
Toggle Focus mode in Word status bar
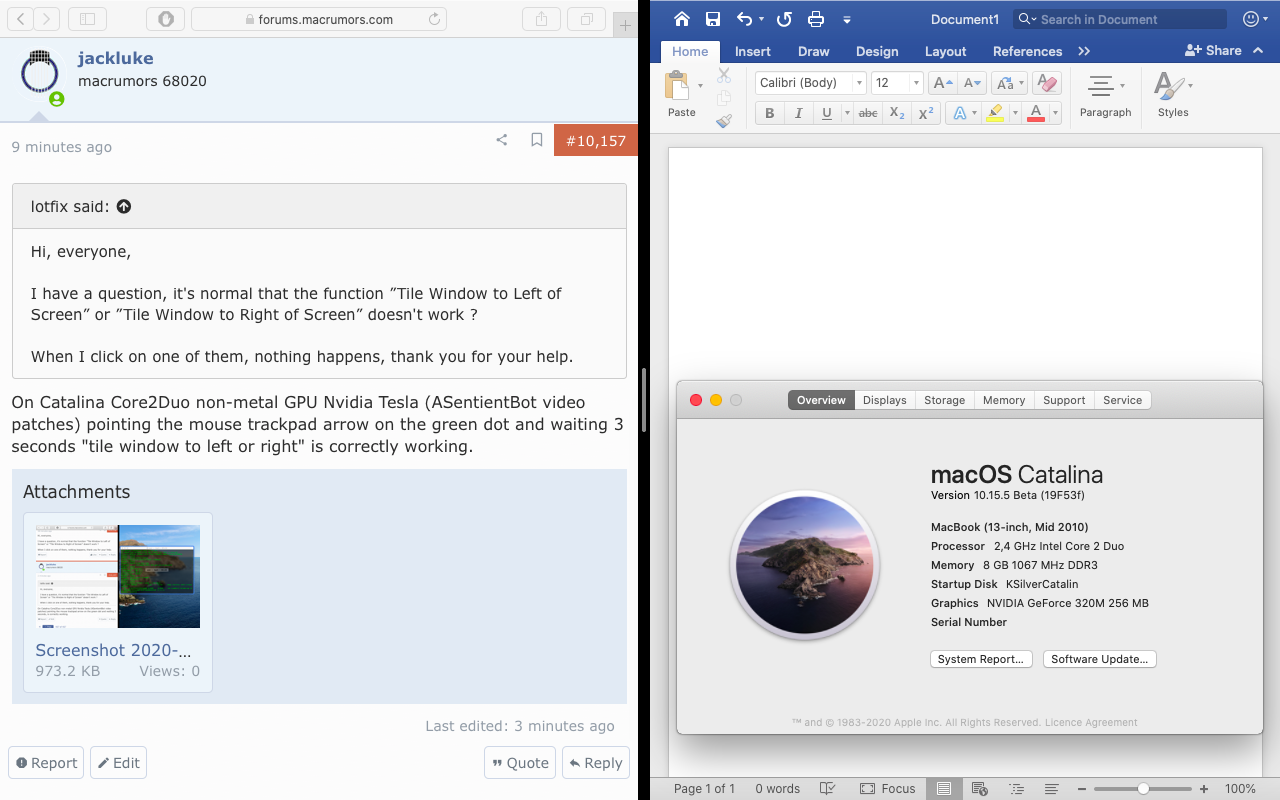(887, 788)
